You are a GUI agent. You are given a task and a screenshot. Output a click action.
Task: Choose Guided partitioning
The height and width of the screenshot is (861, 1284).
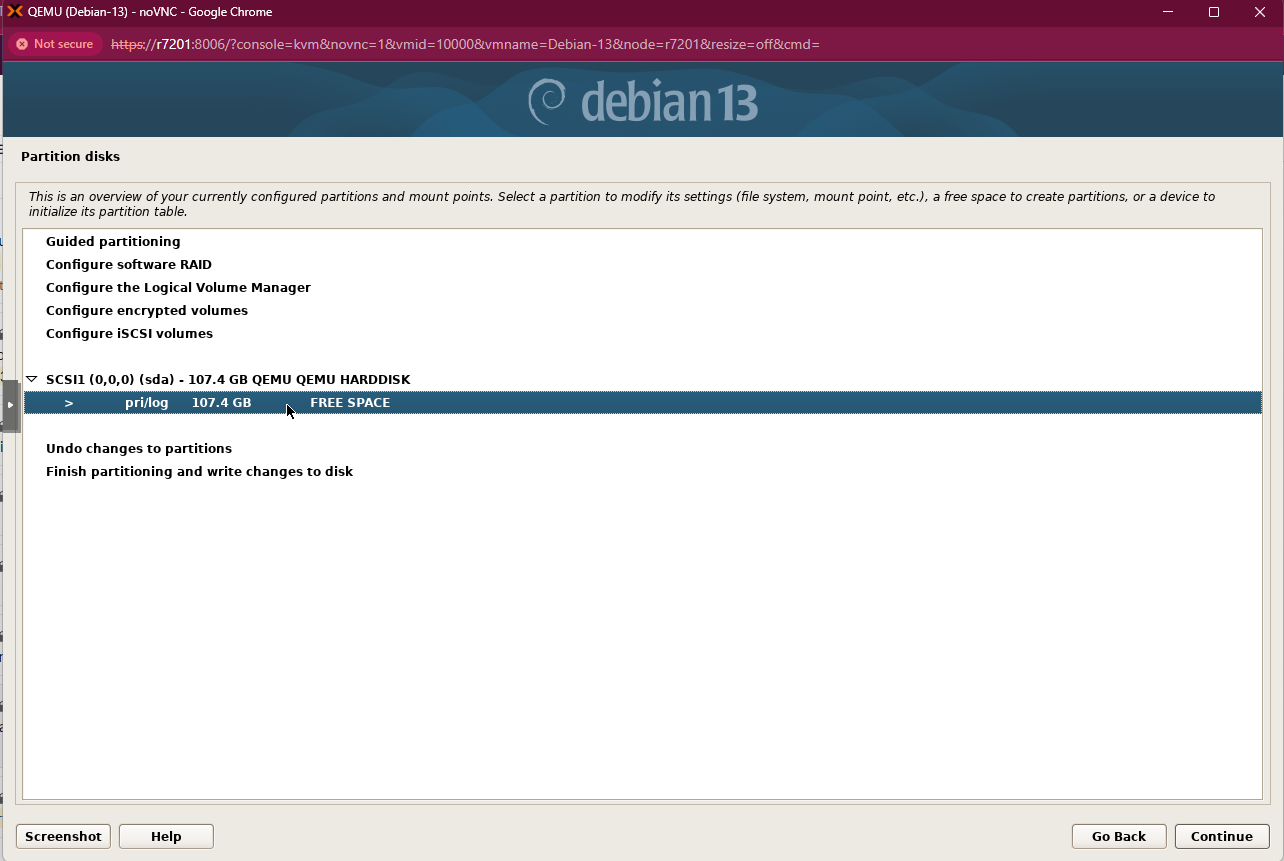point(113,242)
